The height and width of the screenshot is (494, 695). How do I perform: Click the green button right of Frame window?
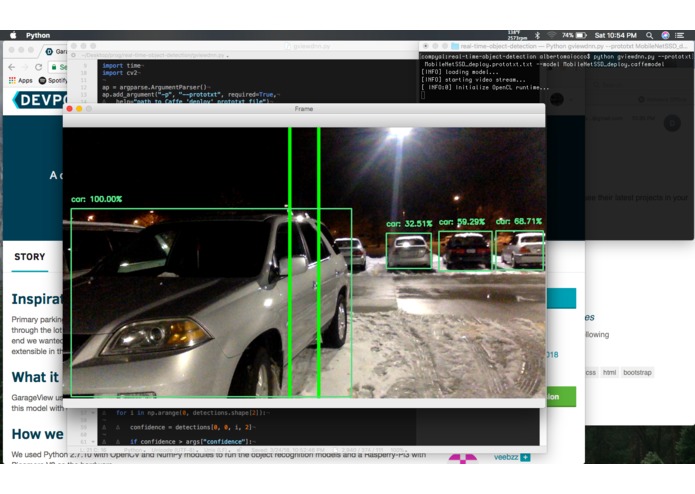(x=561, y=397)
